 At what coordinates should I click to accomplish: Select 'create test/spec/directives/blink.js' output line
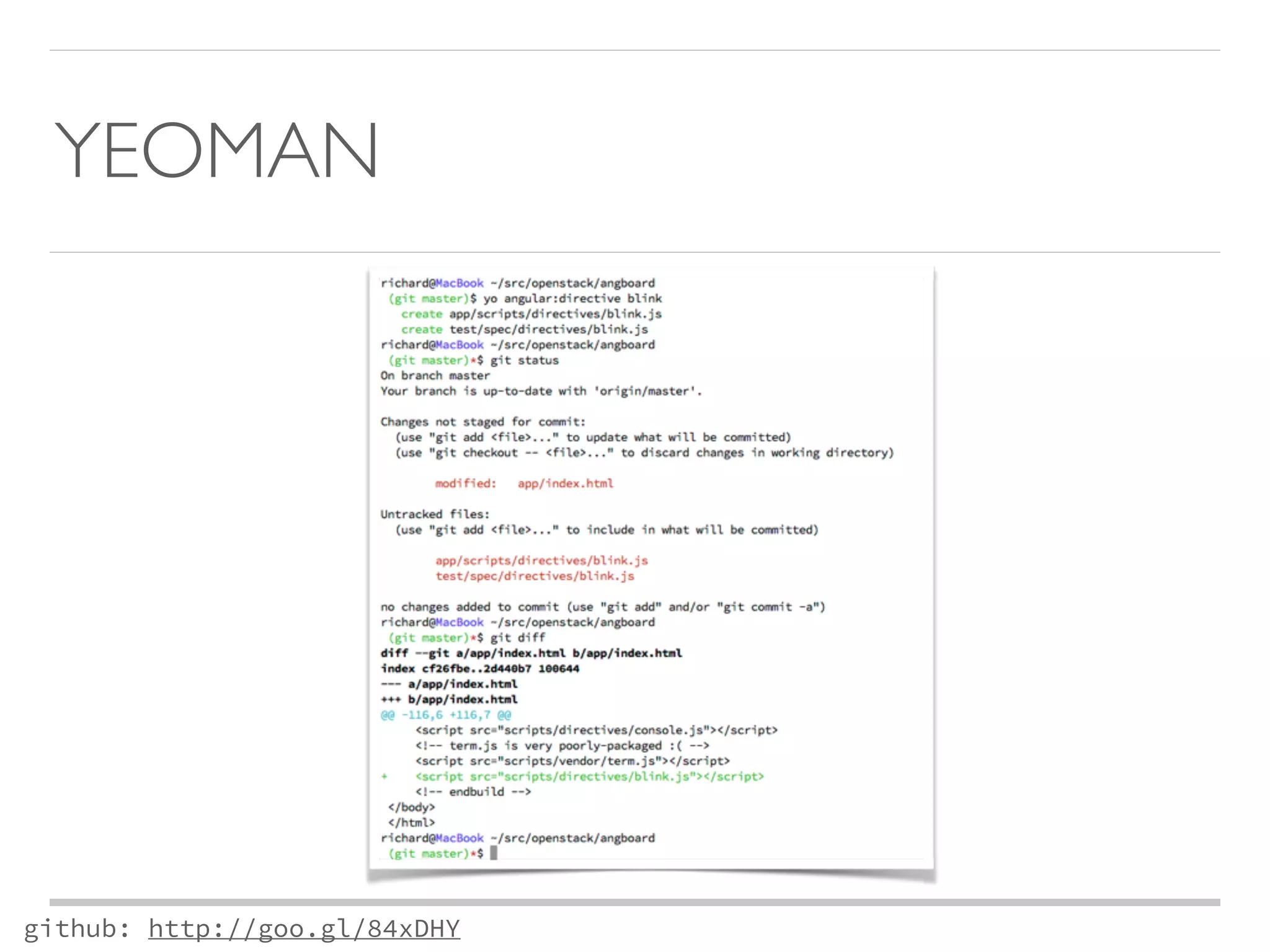point(524,330)
